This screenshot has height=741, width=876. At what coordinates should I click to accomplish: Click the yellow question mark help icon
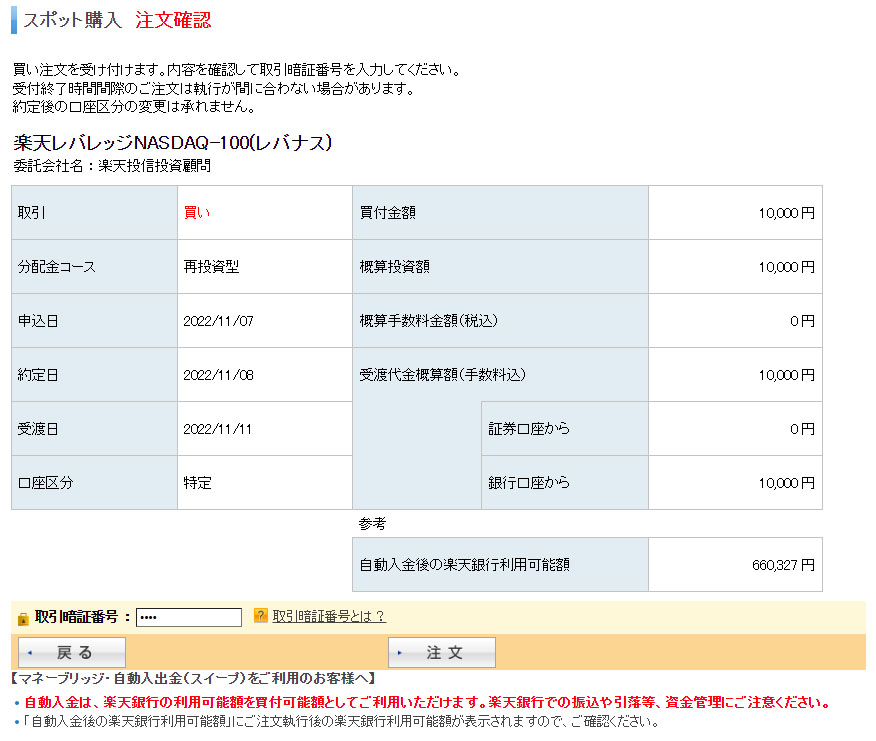(261, 616)
